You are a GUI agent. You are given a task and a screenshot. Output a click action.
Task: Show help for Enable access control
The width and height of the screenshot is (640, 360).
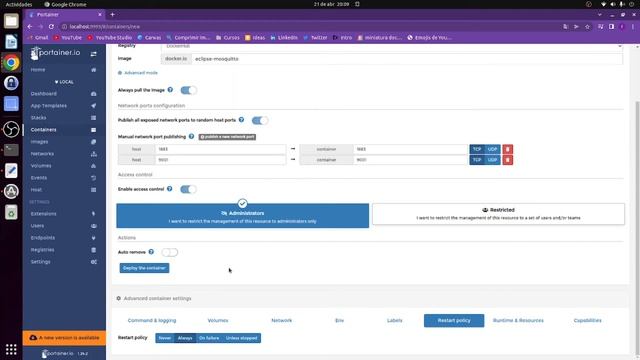pyautogui.click(x=169, y=189)
